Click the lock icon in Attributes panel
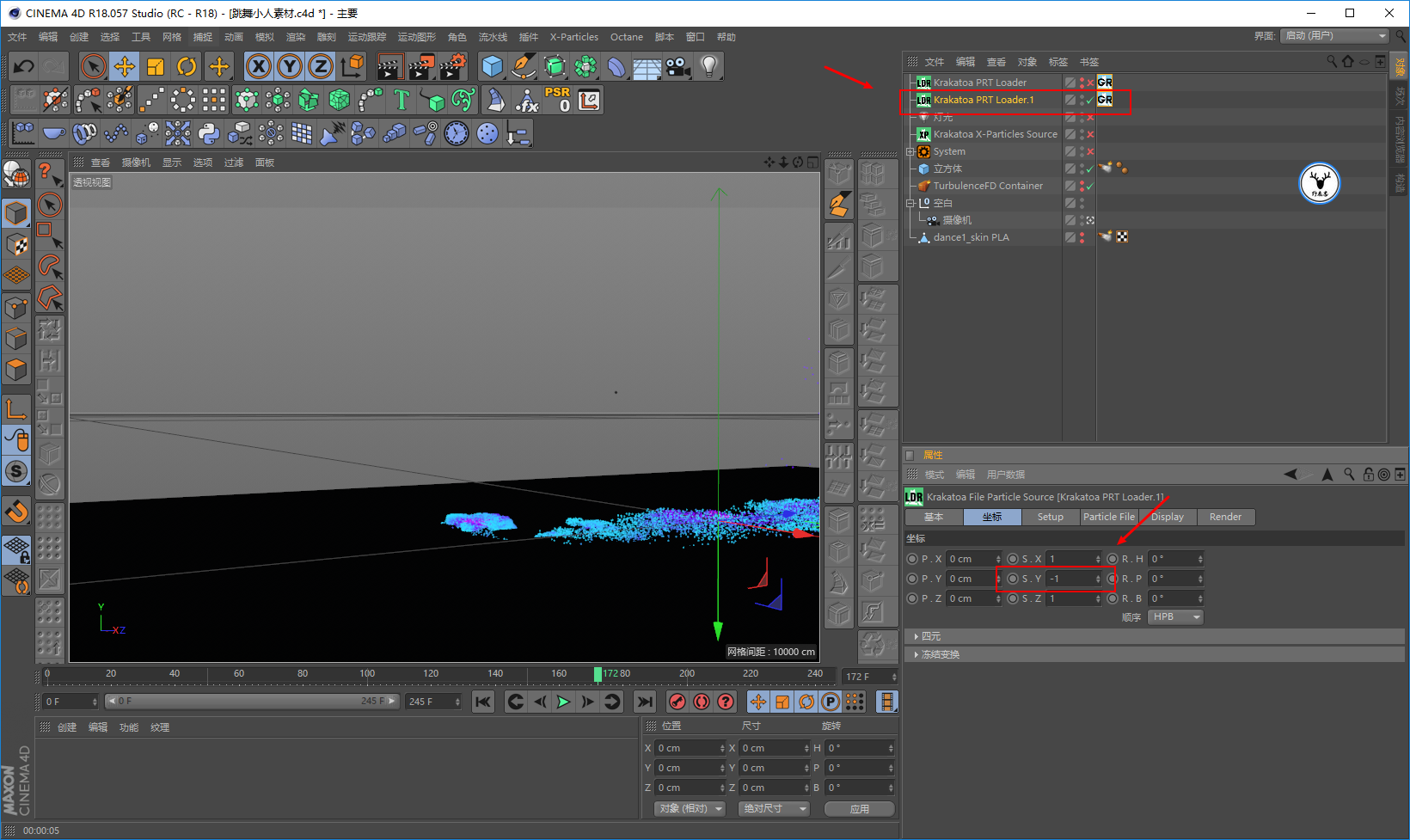The image size is (1410, 840). coord(1368,474)
